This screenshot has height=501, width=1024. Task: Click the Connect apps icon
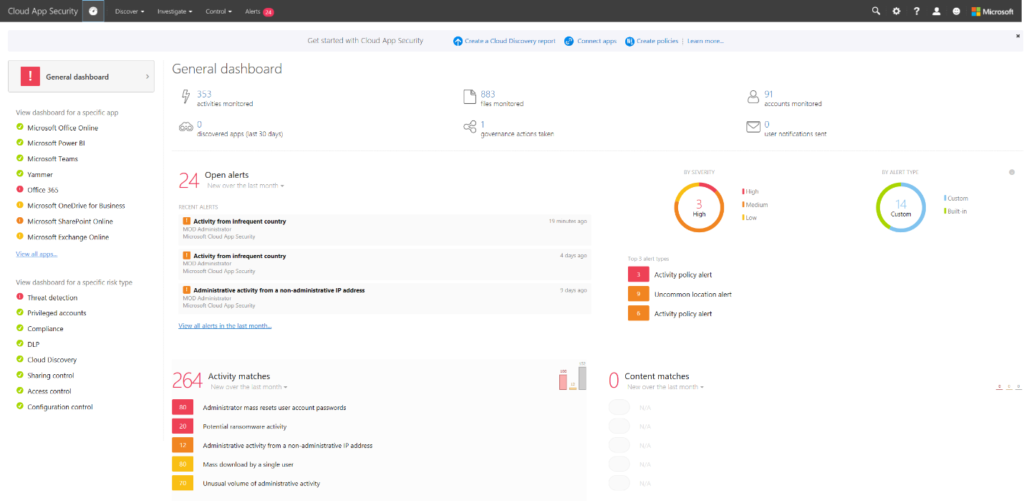pyautogui.click(x=568, y=41)
